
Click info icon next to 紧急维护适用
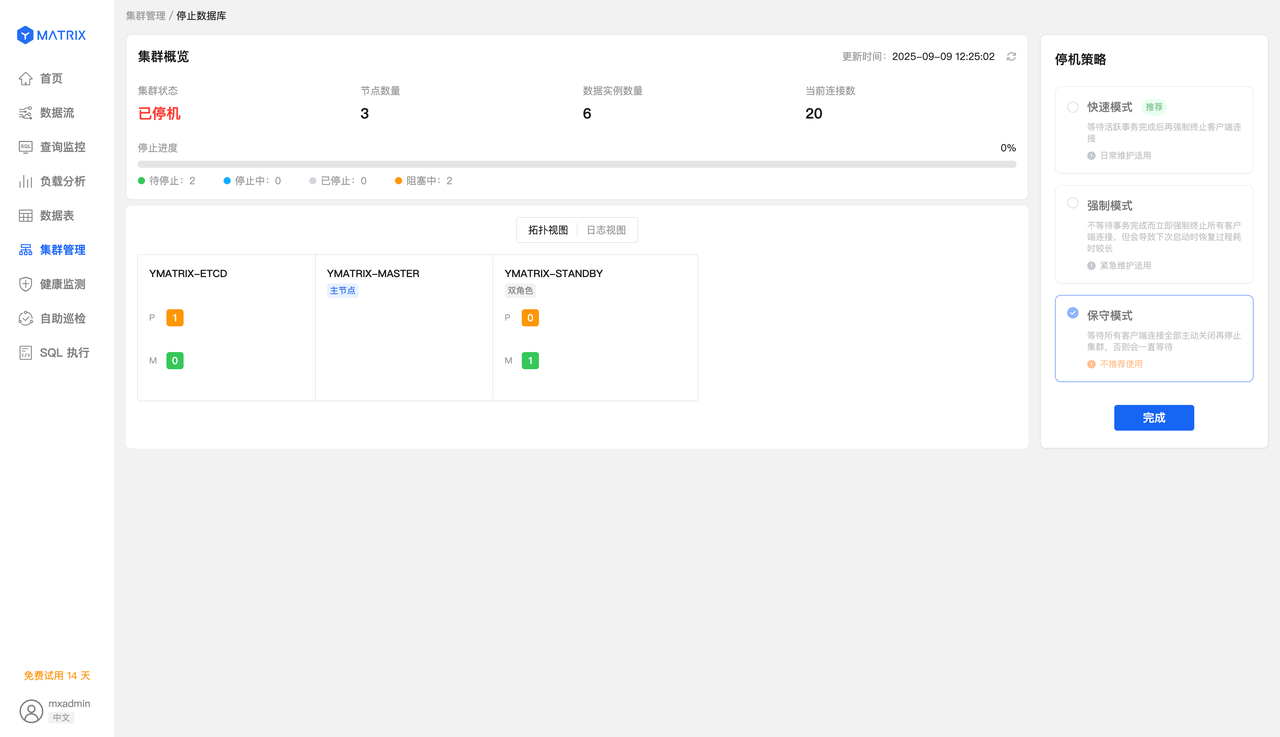(1091, 266)
